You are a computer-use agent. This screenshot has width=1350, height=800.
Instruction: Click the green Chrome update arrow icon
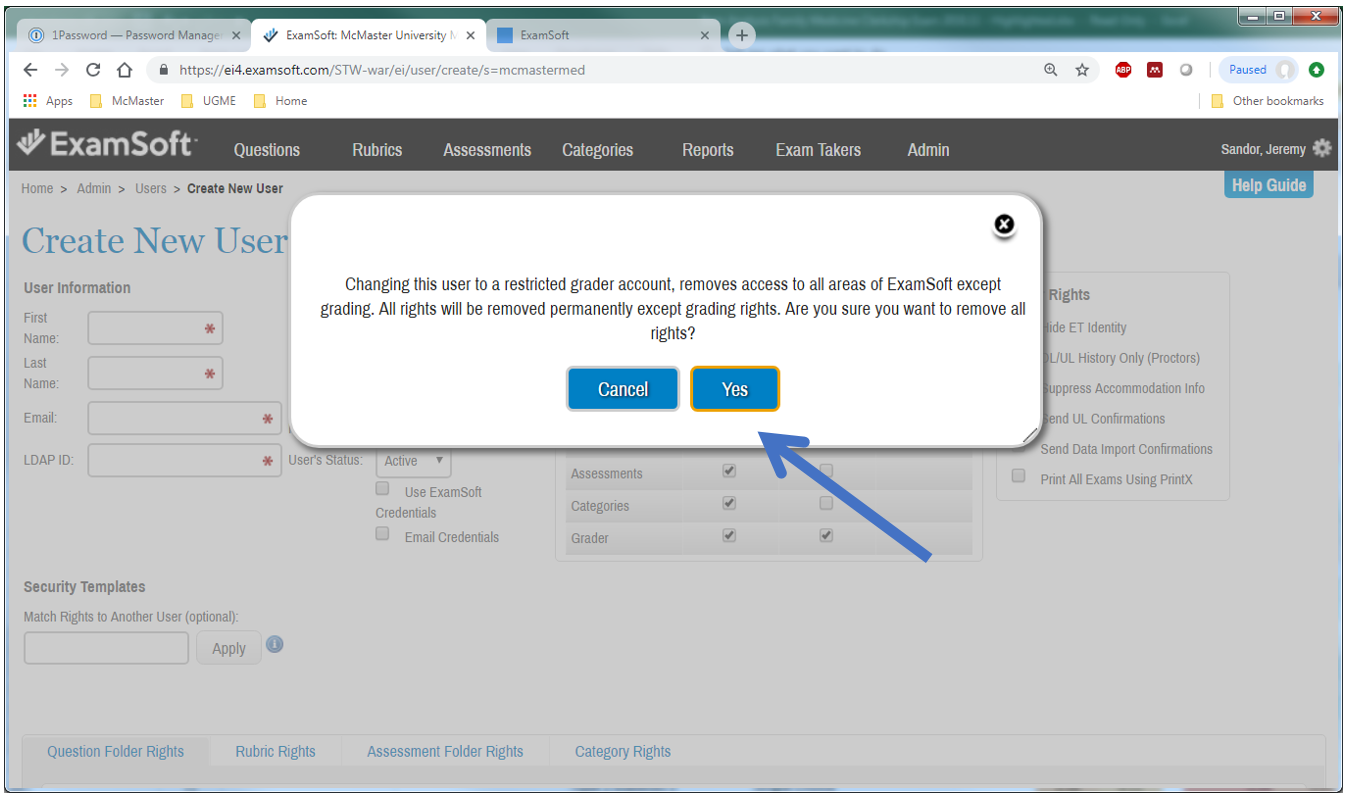pyautogui.click(x=1316, y=70)
